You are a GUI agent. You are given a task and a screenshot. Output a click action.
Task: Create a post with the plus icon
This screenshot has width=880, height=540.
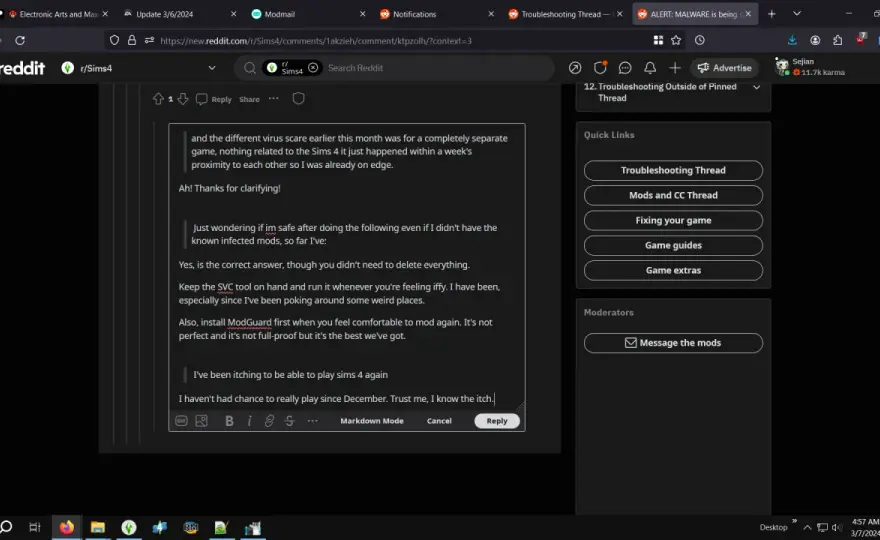click(x=675, y=68)
